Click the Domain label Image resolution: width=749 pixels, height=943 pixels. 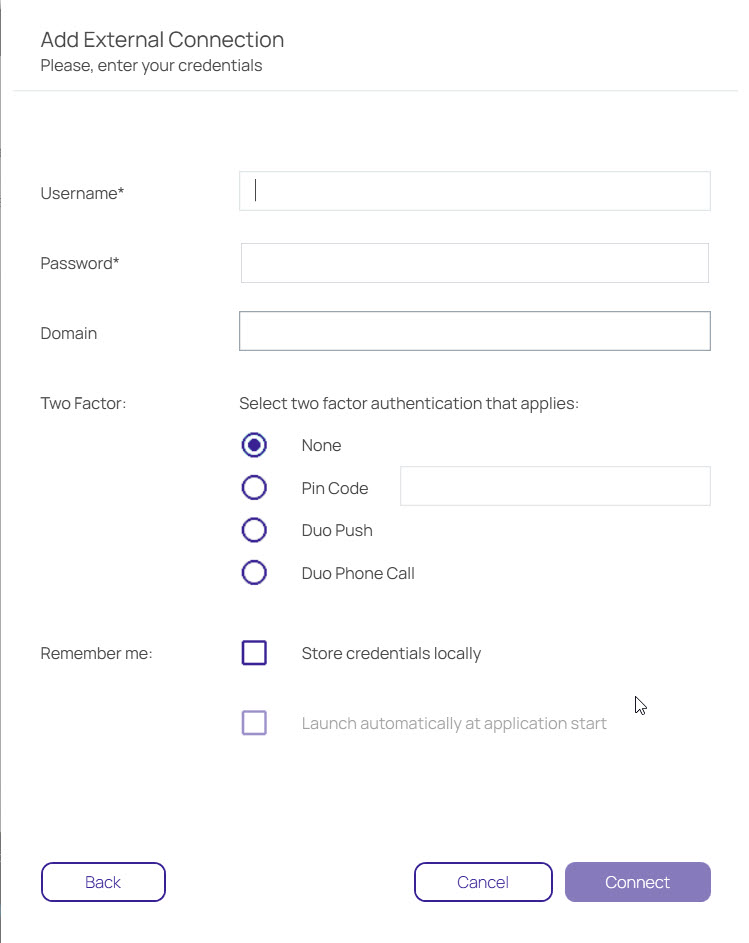[68, 333]
